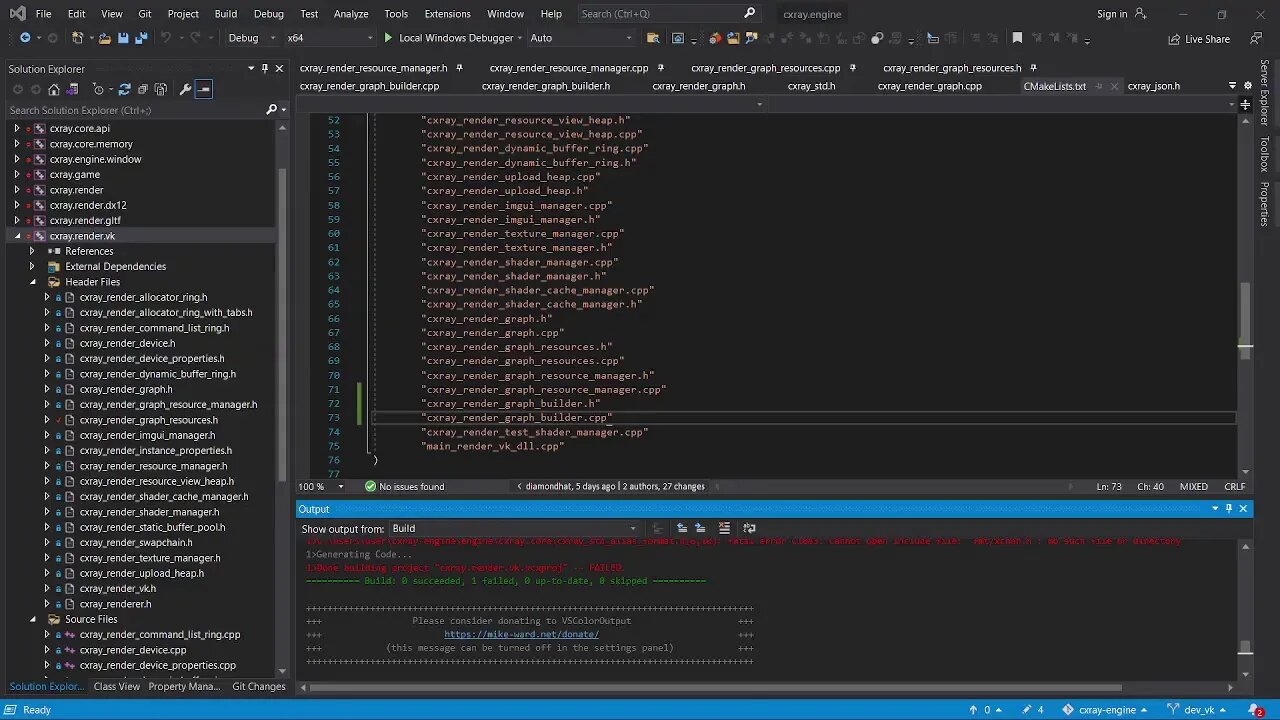Toggle Word Wrap icon in Output toolbar
Screen dimensions: 1280x720
(x=749, y=528)
